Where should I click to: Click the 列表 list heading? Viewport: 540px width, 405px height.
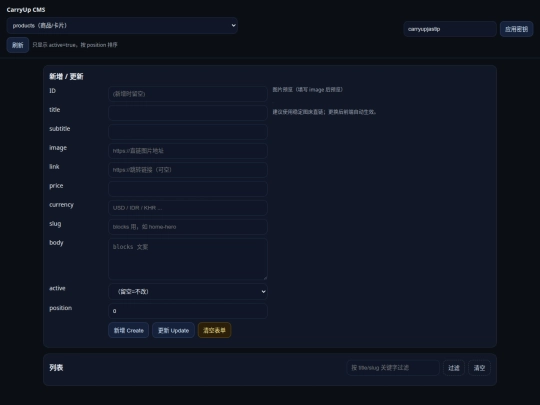click(x=56, y=368)
